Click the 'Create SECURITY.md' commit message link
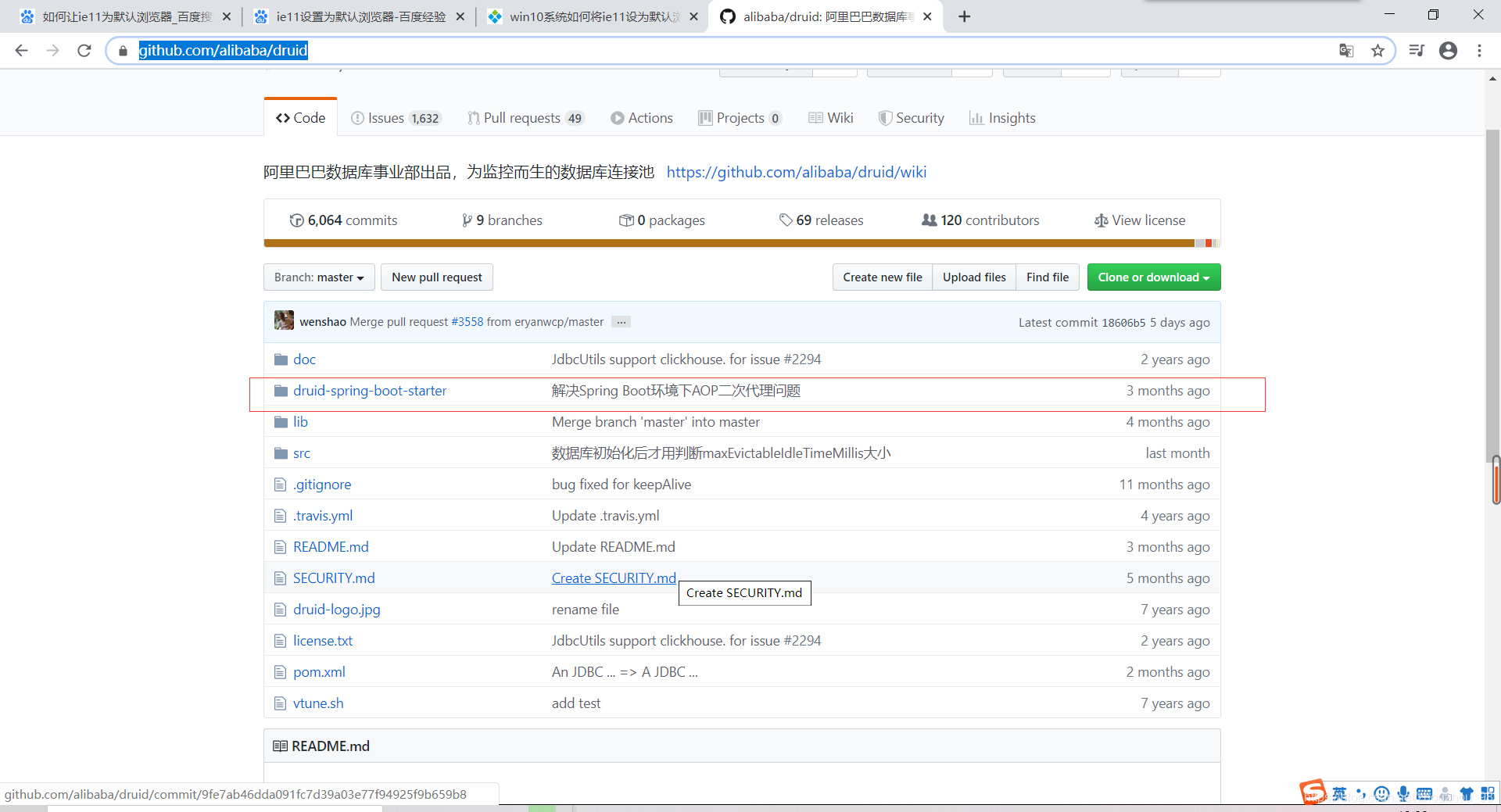Image resolution: width=1501 pixels, height=812 pixels. (614, 578)
